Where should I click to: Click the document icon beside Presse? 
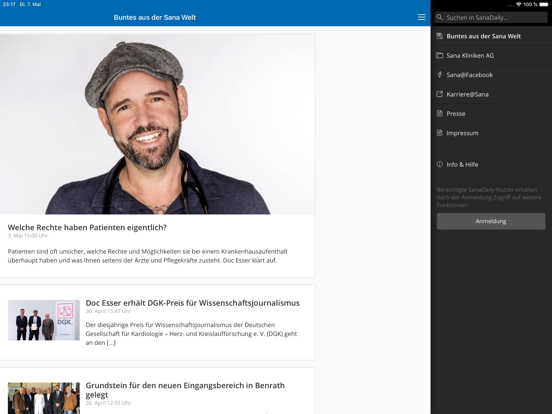[x=439, y=113]
